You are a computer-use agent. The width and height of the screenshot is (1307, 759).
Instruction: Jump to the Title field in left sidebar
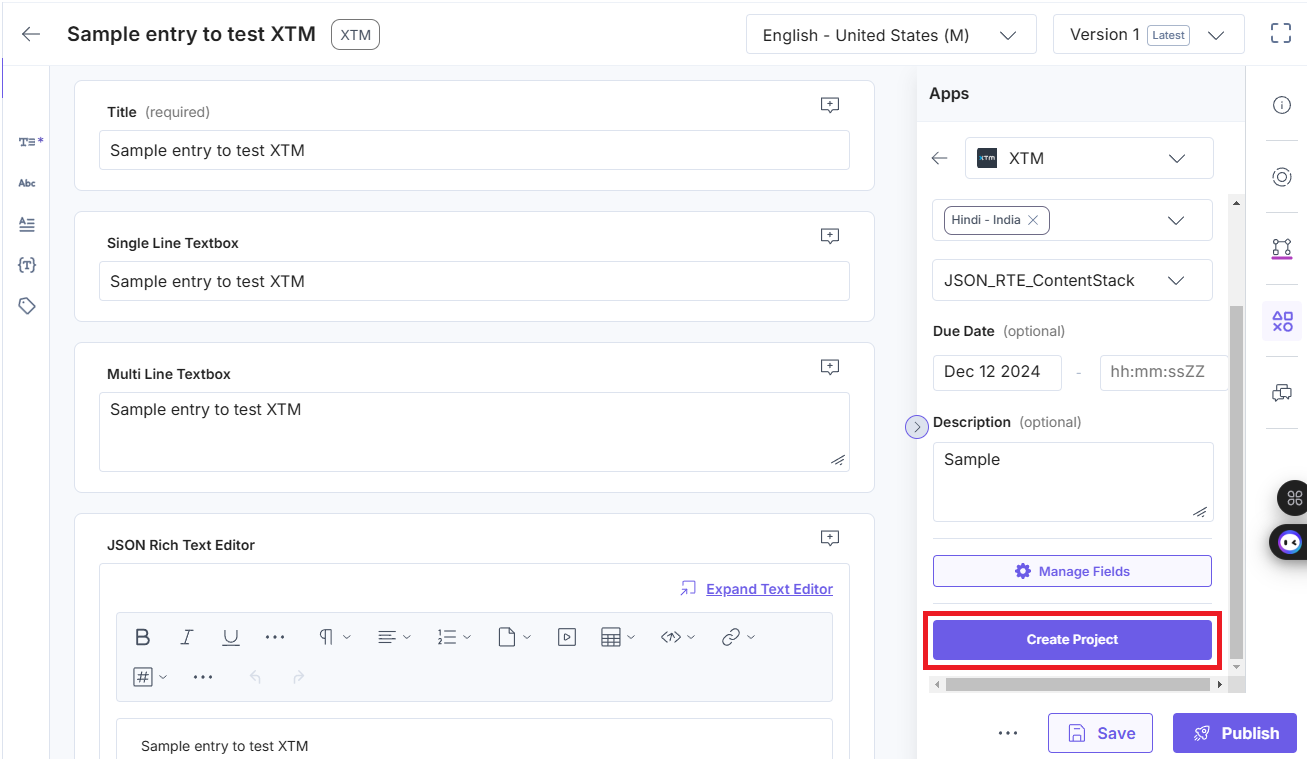(x=30, y=142)
